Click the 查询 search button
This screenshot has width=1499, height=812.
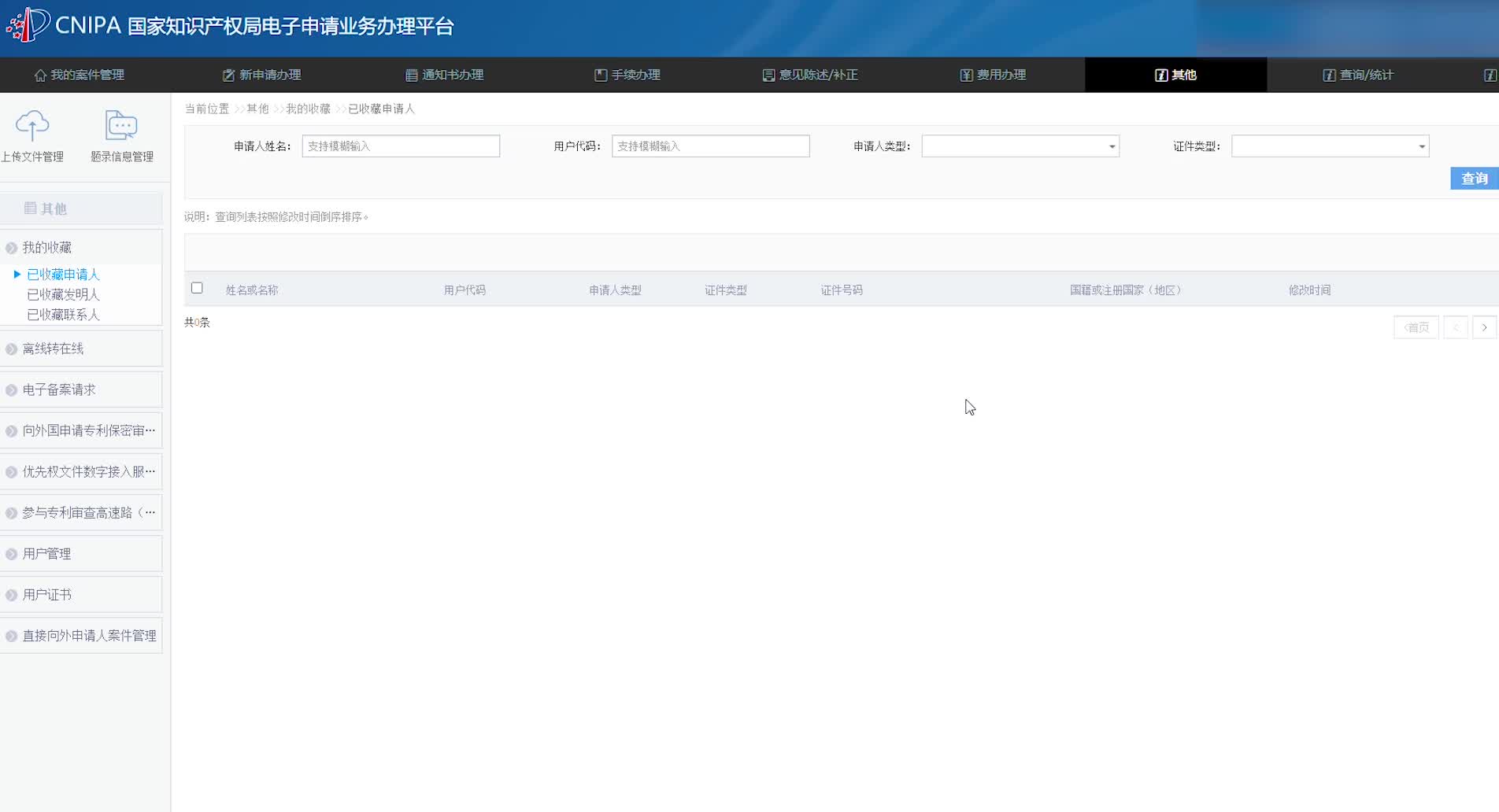[x=1474, y=179]
